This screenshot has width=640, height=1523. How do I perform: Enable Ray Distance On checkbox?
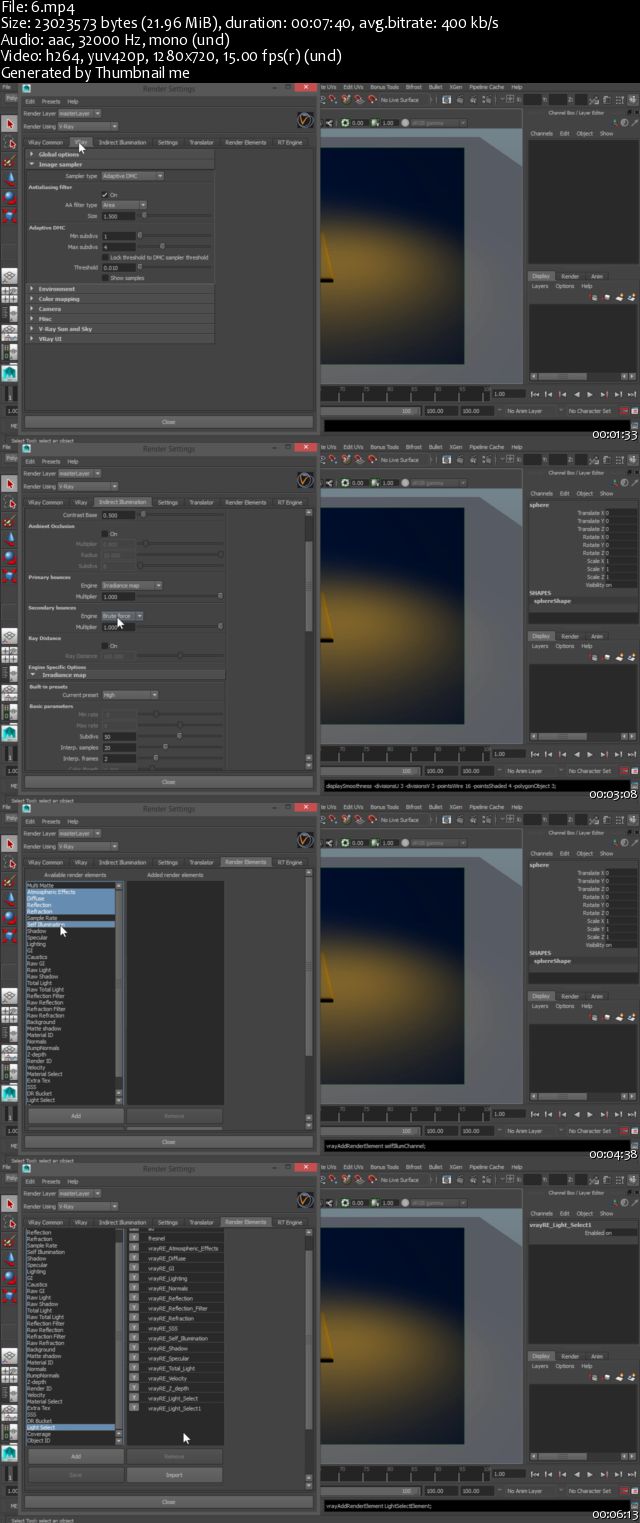(x=105, y=646)
